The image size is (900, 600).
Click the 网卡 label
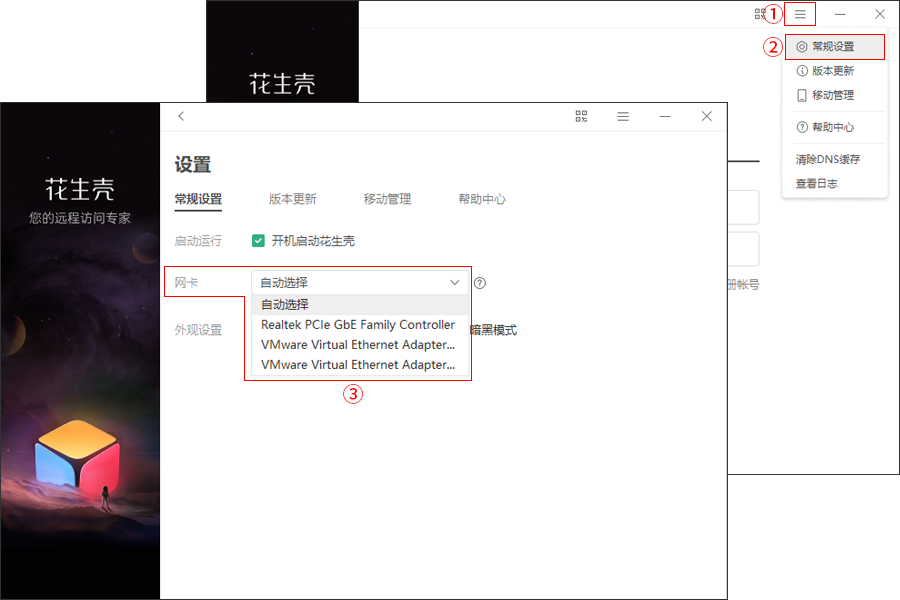coord(186,282)
